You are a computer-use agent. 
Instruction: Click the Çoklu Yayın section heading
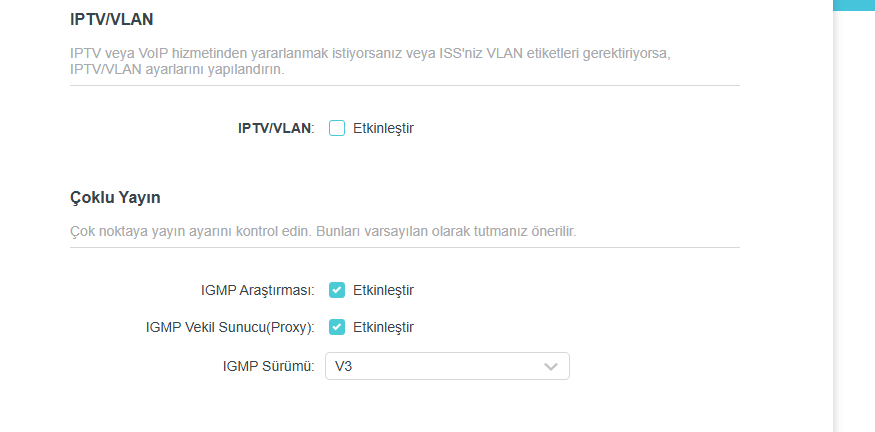pos(115,197)
